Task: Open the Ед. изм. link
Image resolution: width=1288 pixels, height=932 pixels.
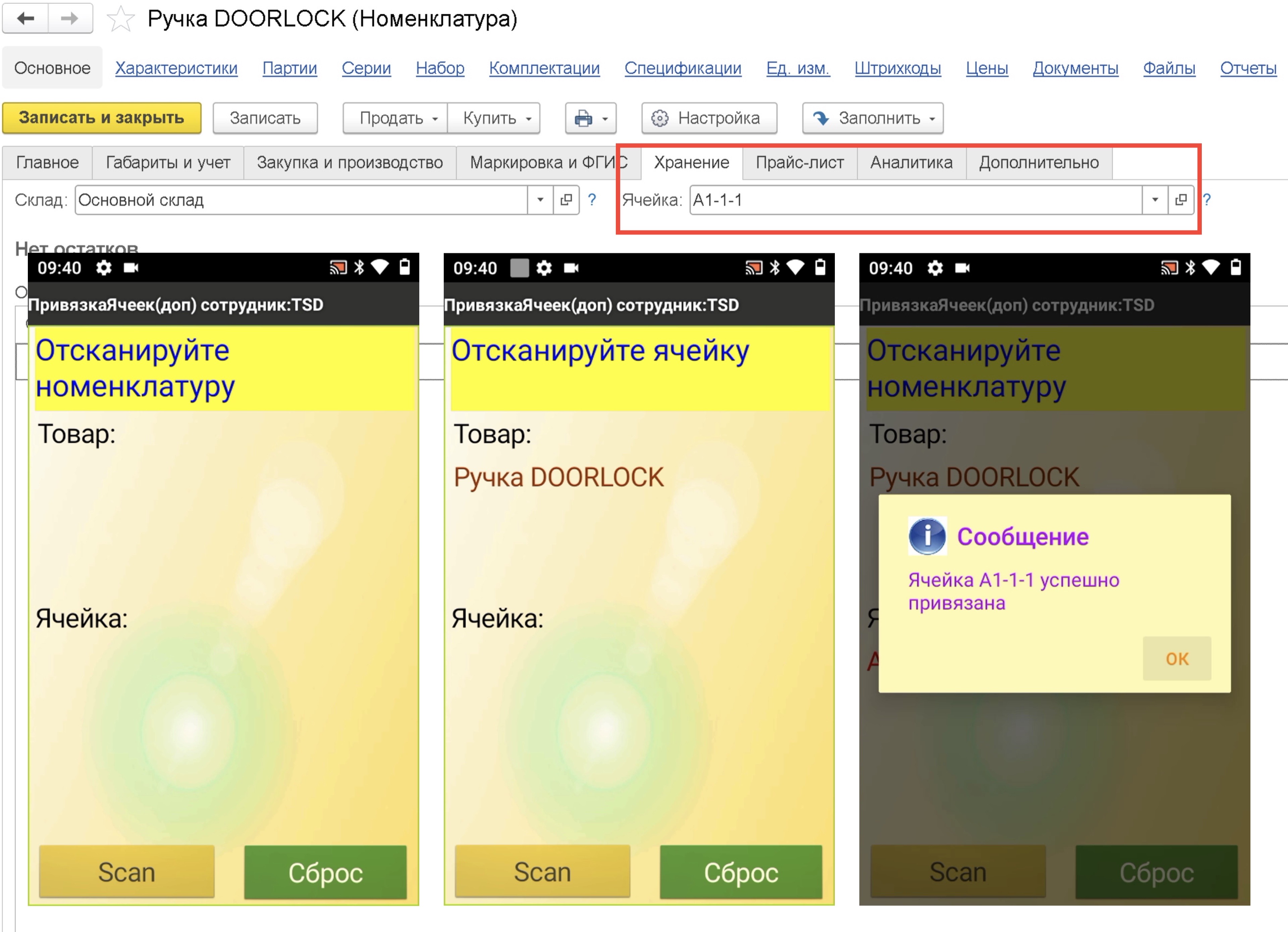Action: (x=798, y=68)
